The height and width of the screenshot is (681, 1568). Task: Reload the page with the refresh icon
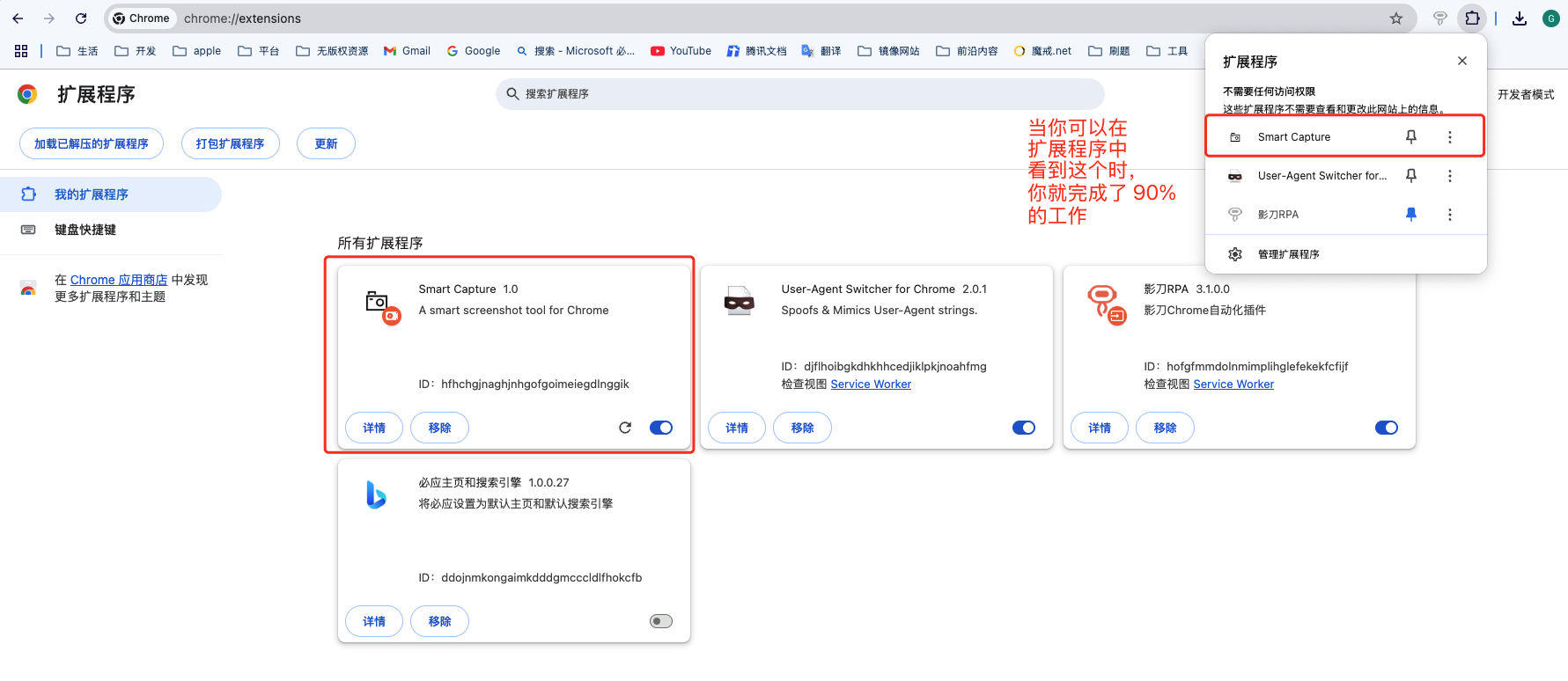click(x=81, y=18)
